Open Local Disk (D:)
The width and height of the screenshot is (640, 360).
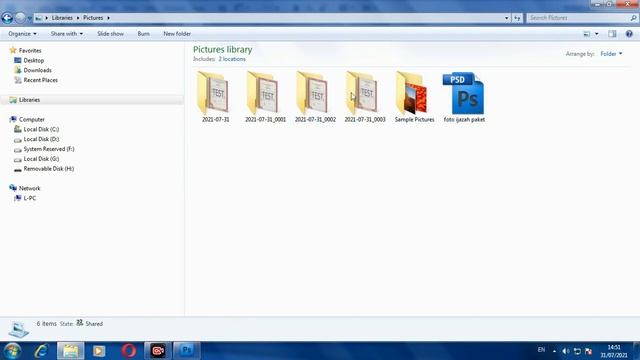[x=41, y=139]
